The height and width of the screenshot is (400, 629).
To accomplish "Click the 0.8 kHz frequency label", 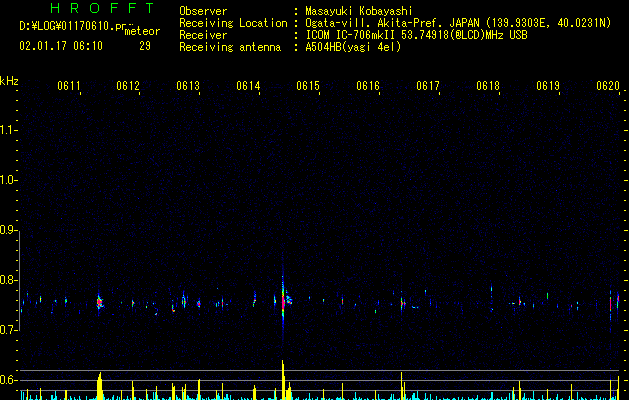I will (x=9, y=280).
